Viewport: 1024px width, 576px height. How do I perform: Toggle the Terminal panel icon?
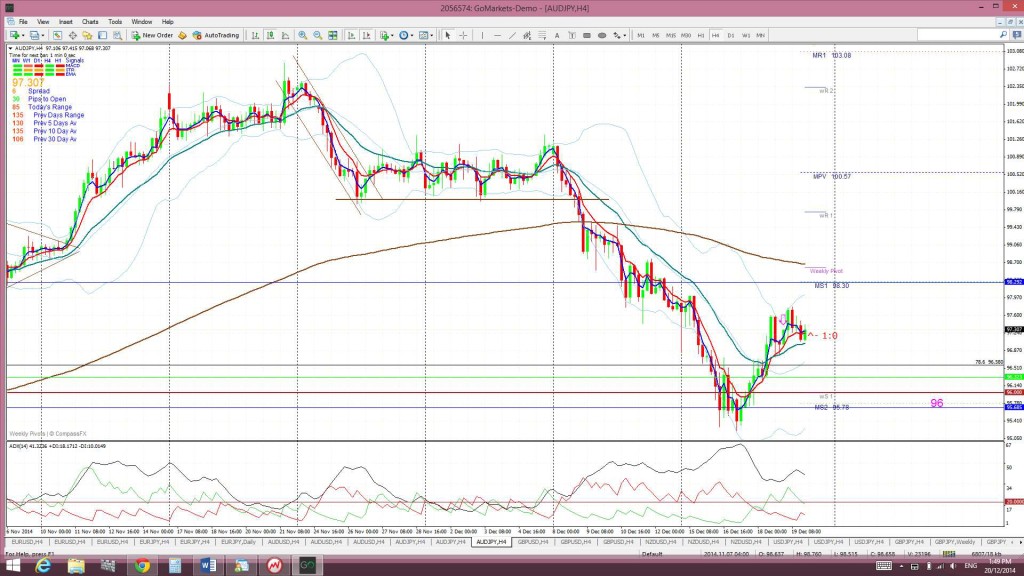coord(103,35)
